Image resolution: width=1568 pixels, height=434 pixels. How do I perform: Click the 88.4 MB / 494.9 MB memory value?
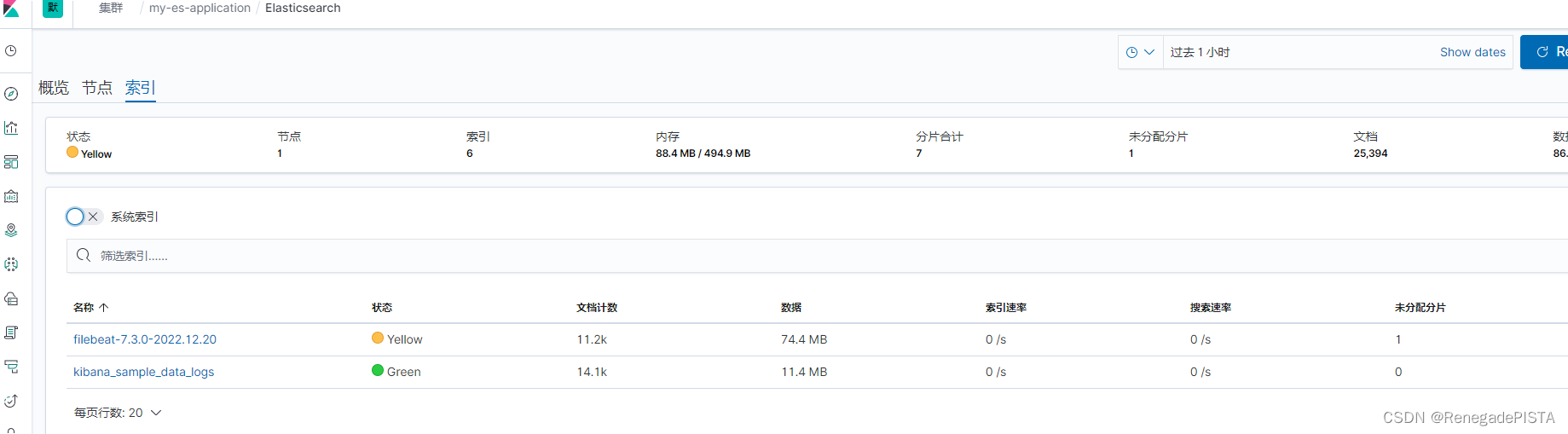coord(703,153)
